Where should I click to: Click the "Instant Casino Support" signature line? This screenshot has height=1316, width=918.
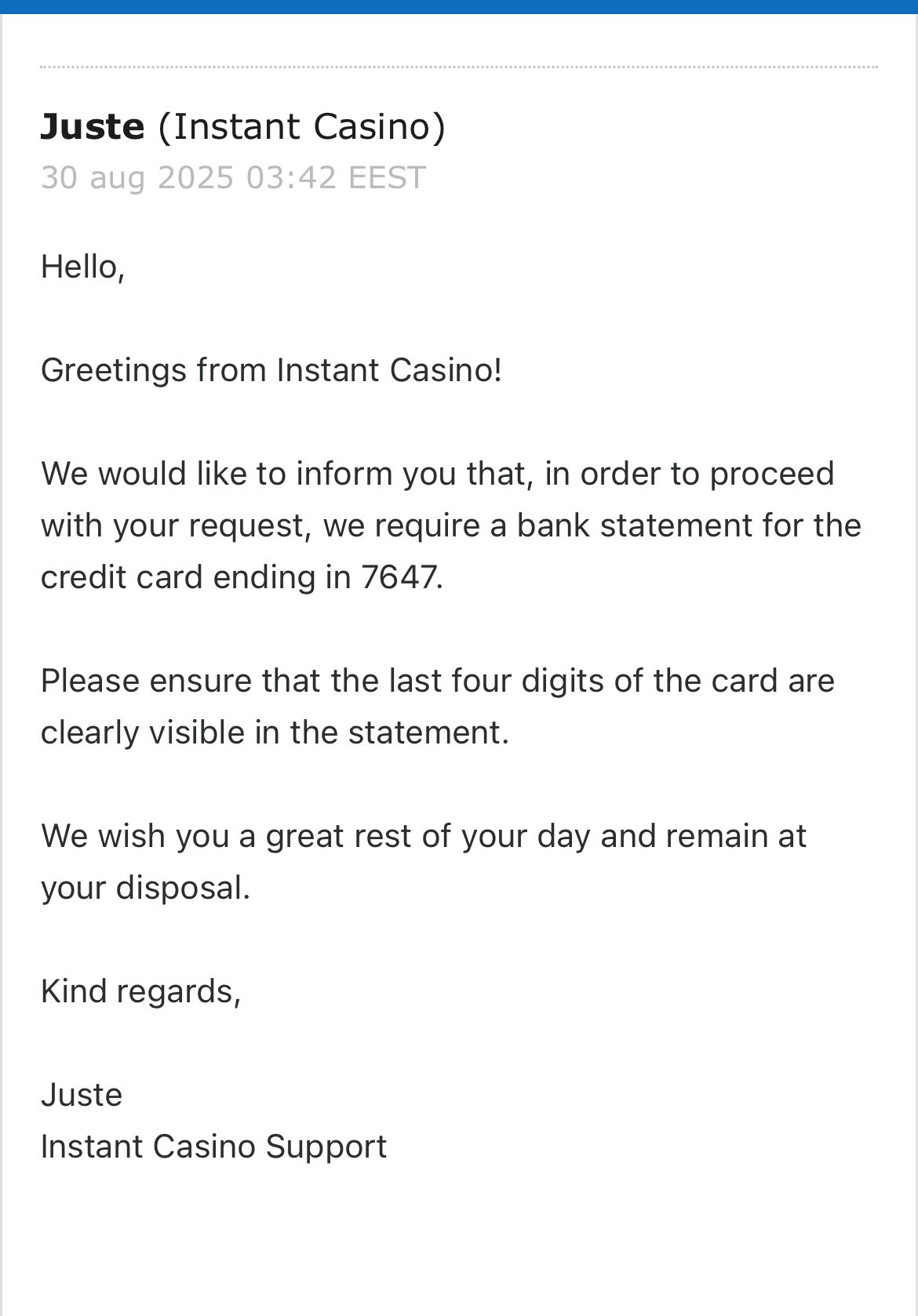pyautogui.click(x=213, y=1147)
